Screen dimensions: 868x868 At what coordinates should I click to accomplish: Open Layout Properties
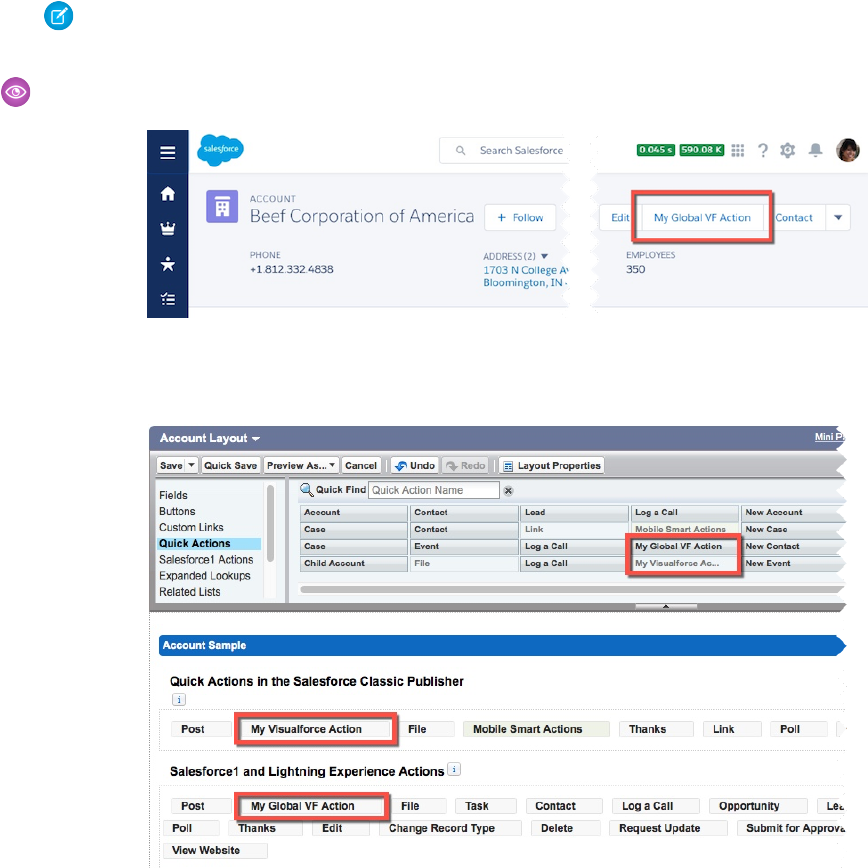[551, 466]
